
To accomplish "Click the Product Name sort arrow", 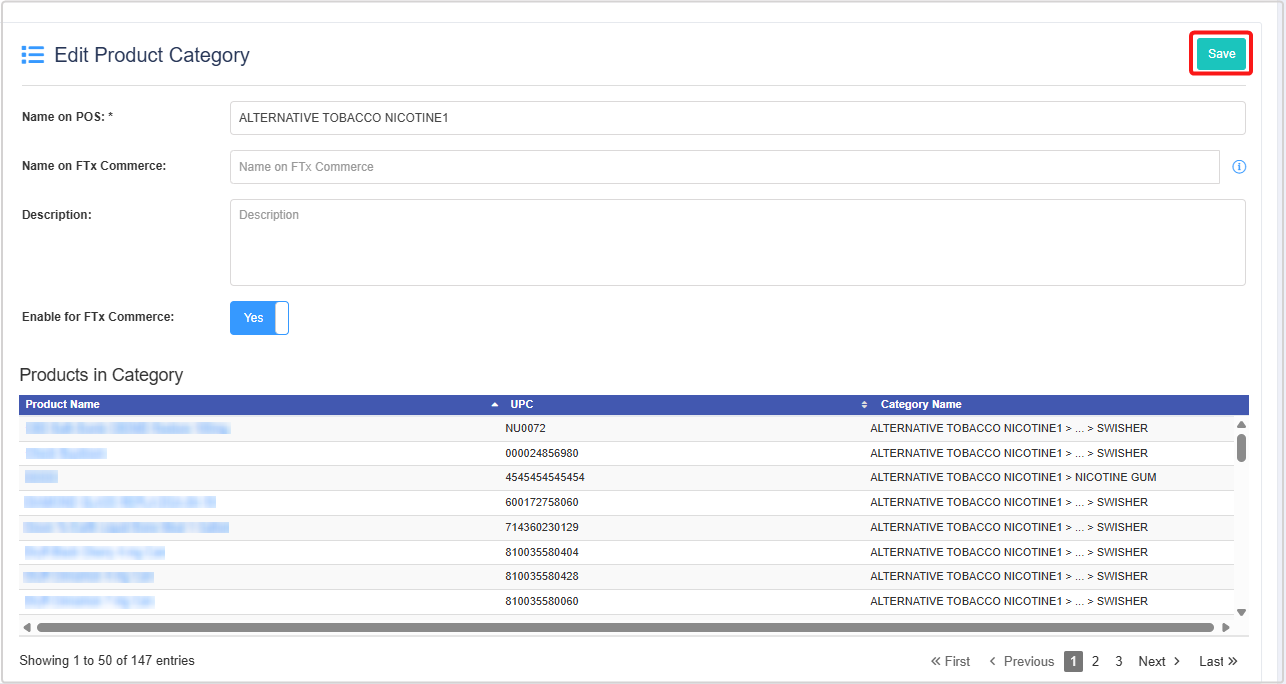I will (x=495, y=404).
